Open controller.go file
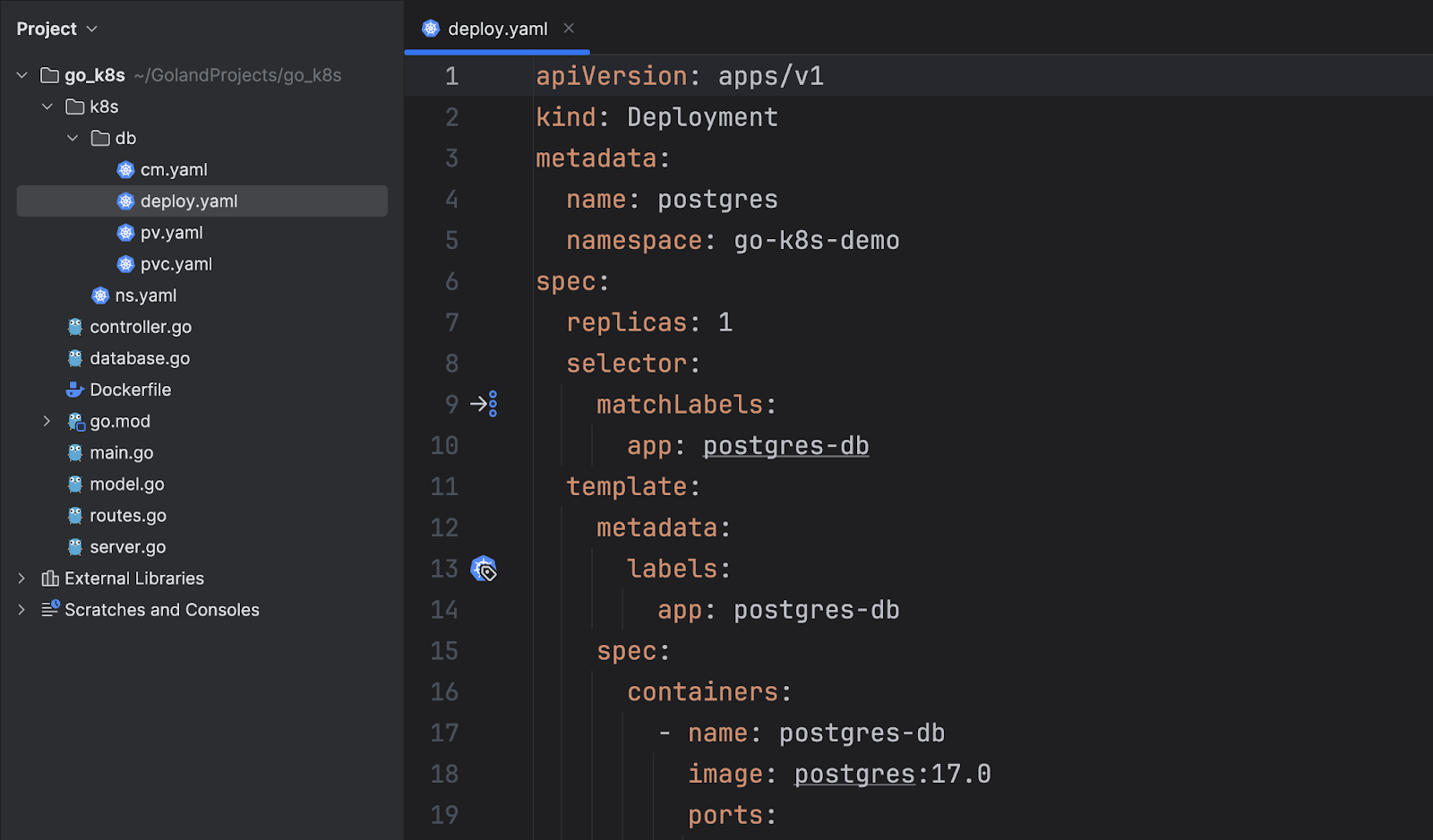The height and width of the screenshot is (840, 1433). (x=141, y=327)
